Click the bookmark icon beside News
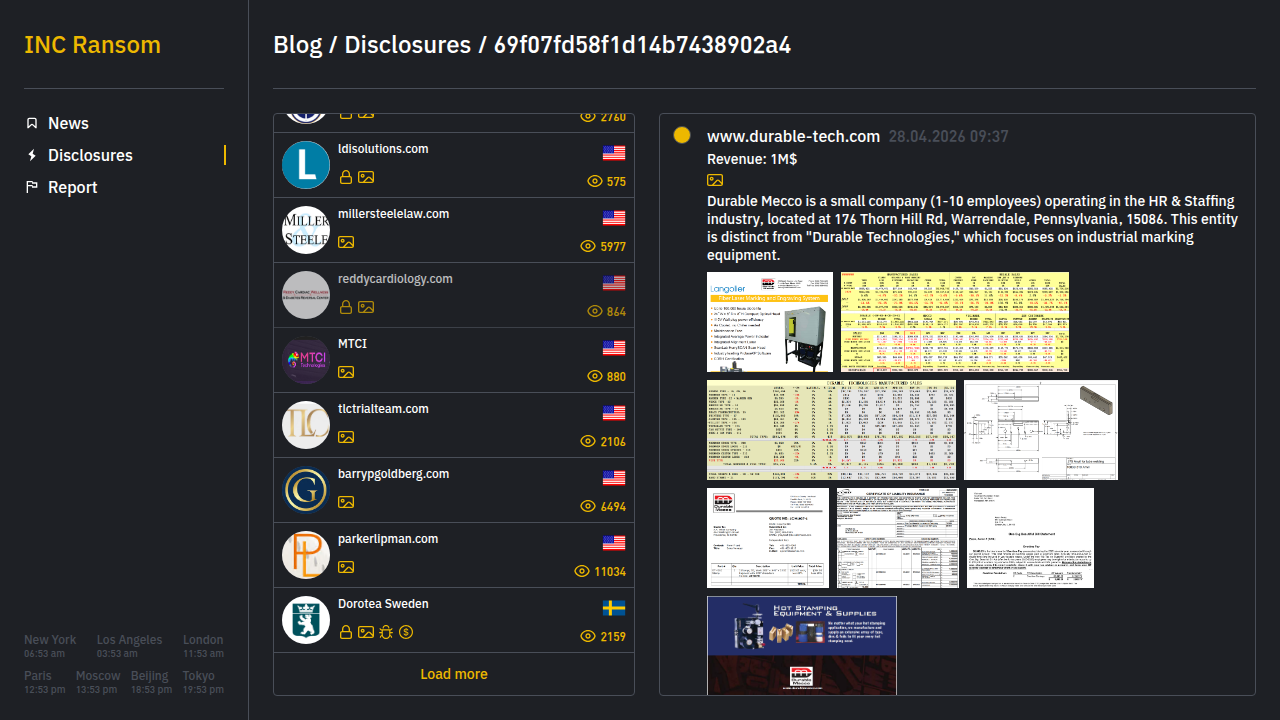Screen dimensions: 1280x720 (x=32, y=123)
